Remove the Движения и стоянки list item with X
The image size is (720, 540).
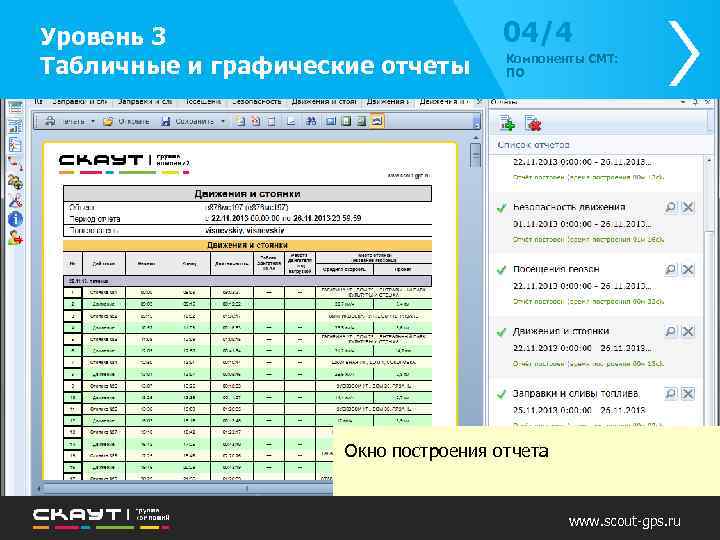click(688, 331)
